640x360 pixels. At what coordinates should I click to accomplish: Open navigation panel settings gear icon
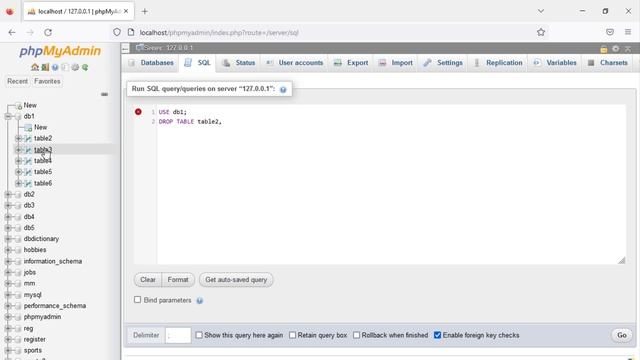[75, 67]
